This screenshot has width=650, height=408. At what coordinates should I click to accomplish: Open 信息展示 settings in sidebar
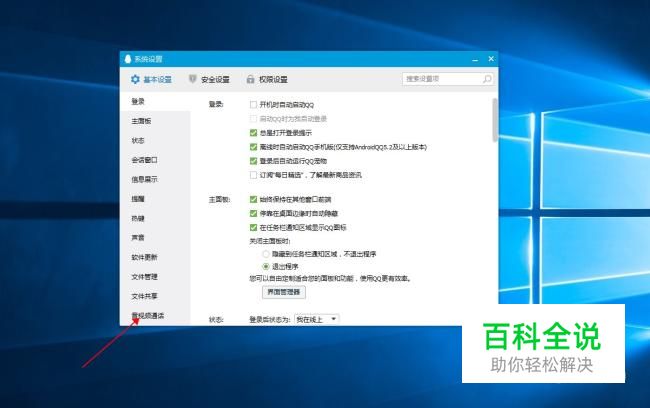point(144,179)
